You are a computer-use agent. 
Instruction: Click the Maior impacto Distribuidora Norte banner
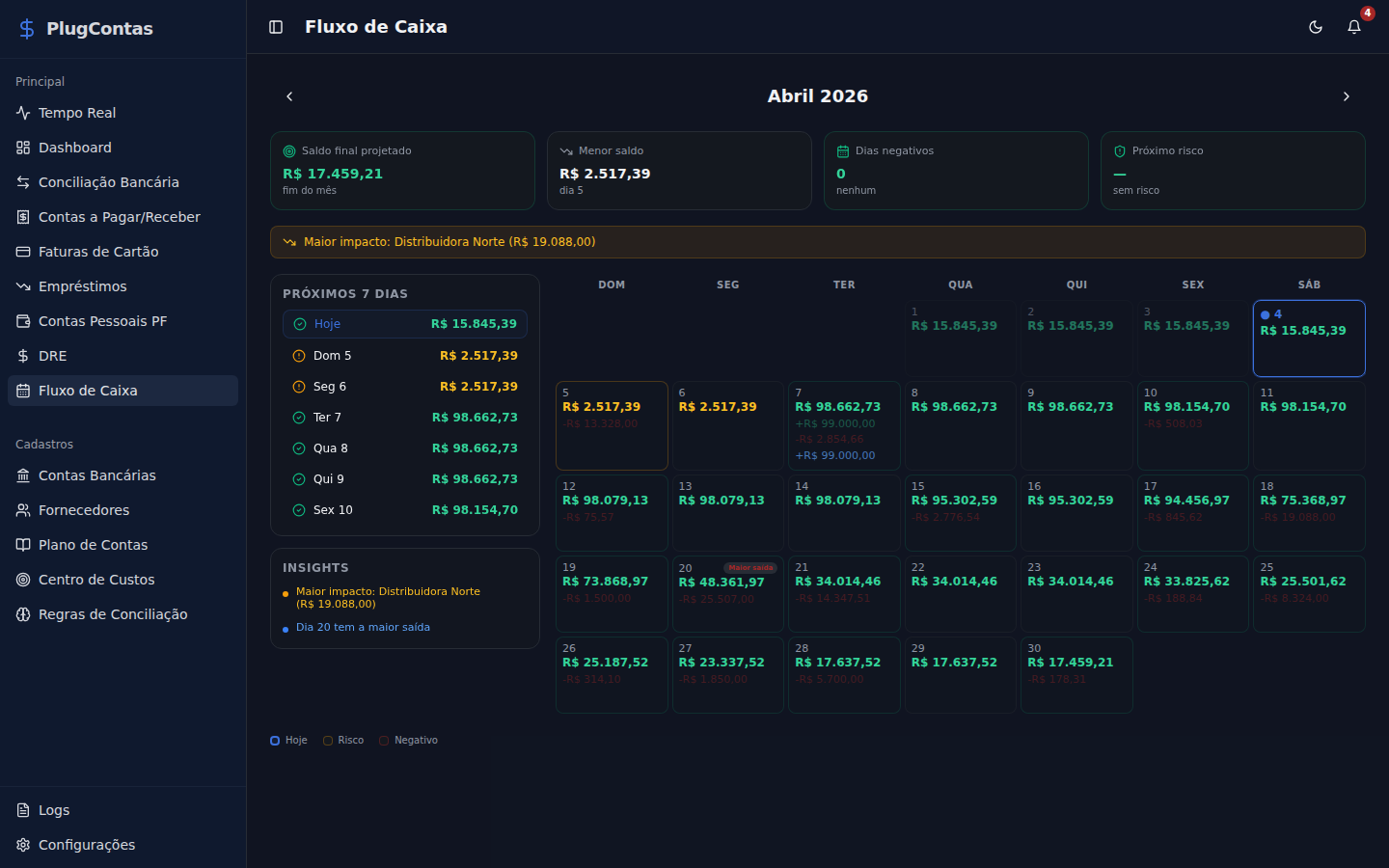point(817,241)
